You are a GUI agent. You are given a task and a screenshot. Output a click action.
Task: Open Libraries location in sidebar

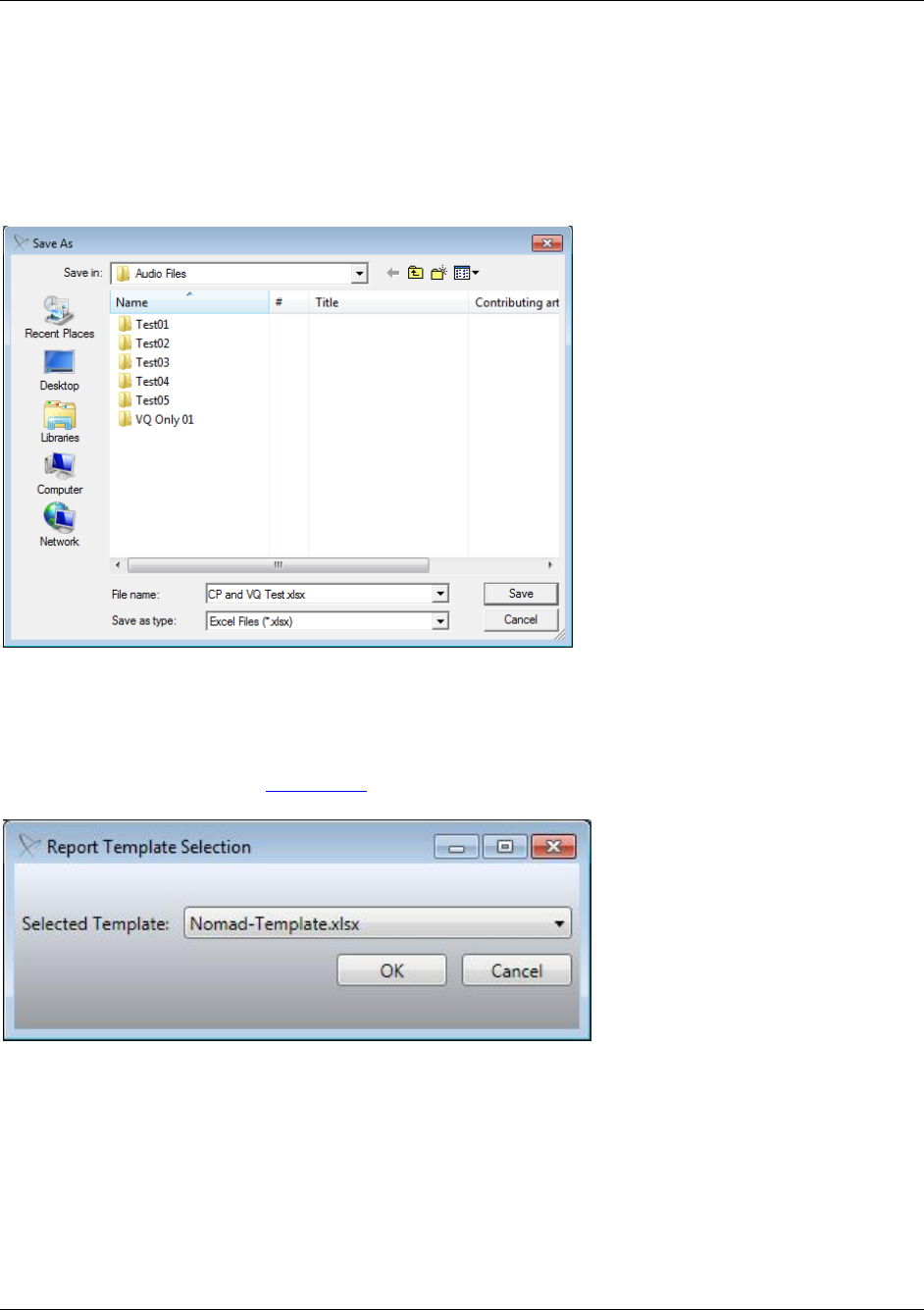[59, 424]
